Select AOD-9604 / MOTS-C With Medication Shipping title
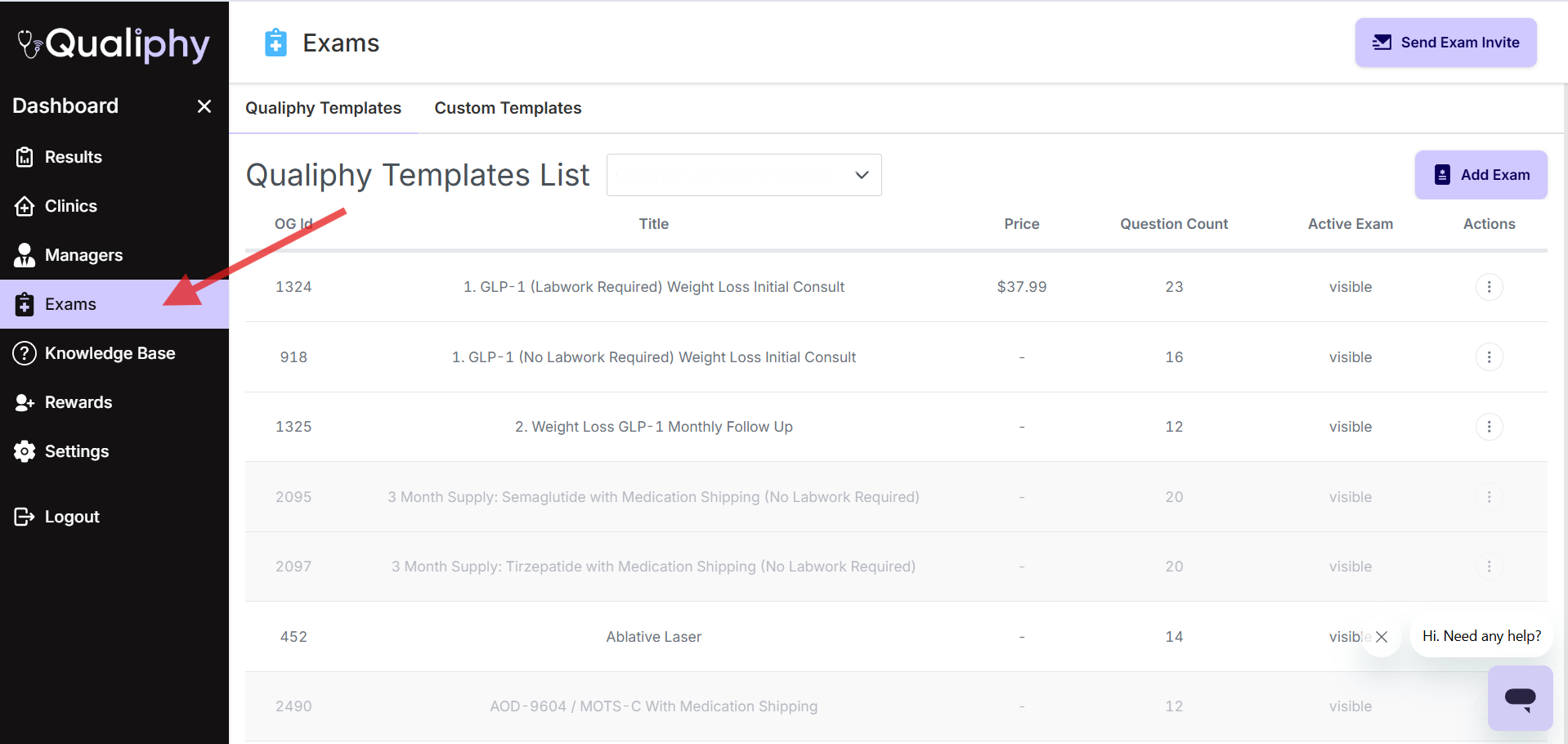The height and width of the screenshot is (744, 1568). pyautogui.click(x=654, y=706)
